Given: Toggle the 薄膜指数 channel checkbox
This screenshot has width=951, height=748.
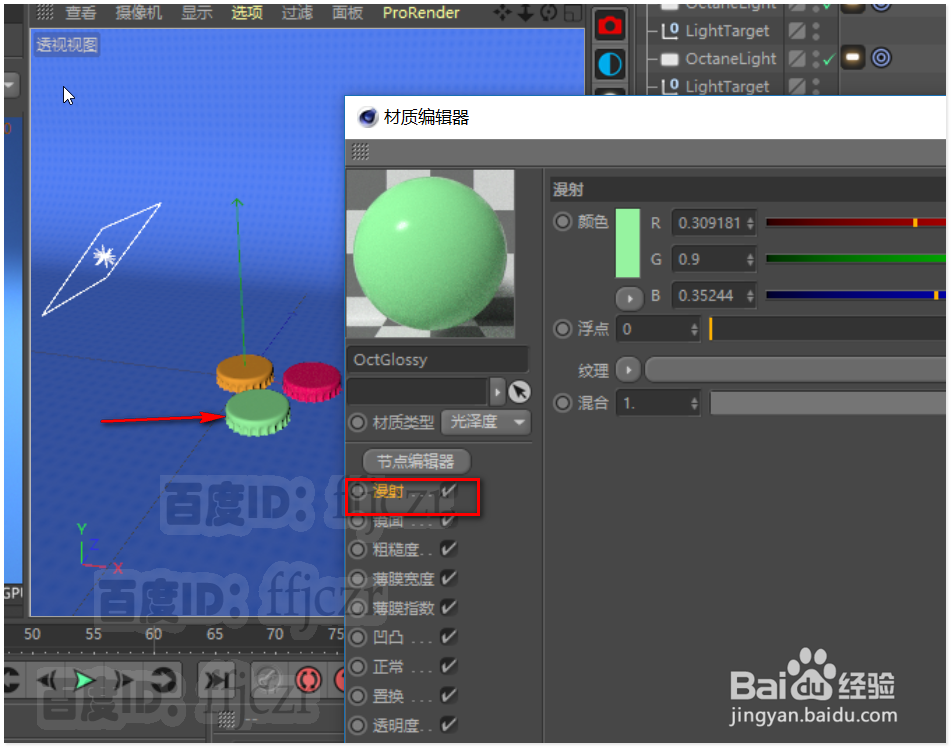Looking at the screenshot, I should (x=448, y=607).
